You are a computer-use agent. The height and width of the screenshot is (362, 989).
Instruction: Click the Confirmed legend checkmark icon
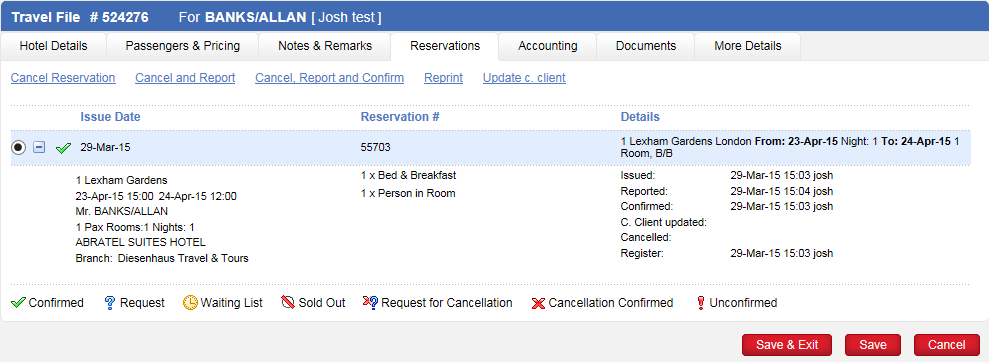point(18,303)
